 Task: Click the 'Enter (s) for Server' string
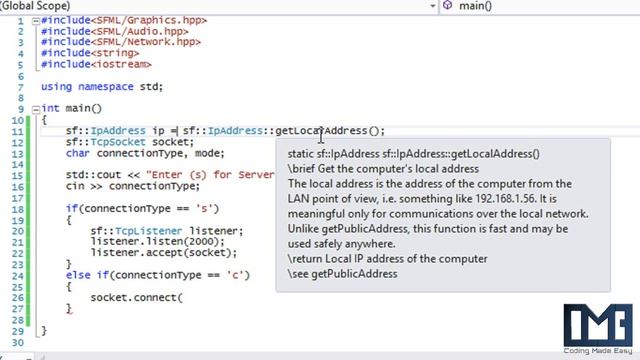pos(210,175)
